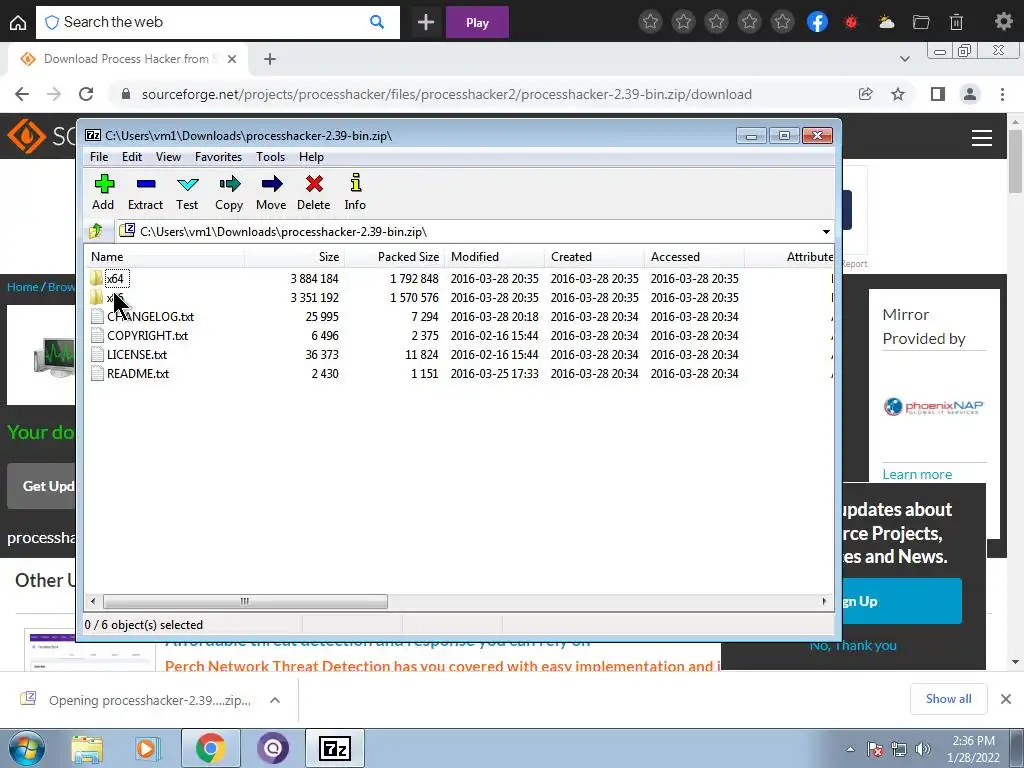1024x768 pixels.
Task: Reload the SourceForge page
Action: (x=86, y=94)
